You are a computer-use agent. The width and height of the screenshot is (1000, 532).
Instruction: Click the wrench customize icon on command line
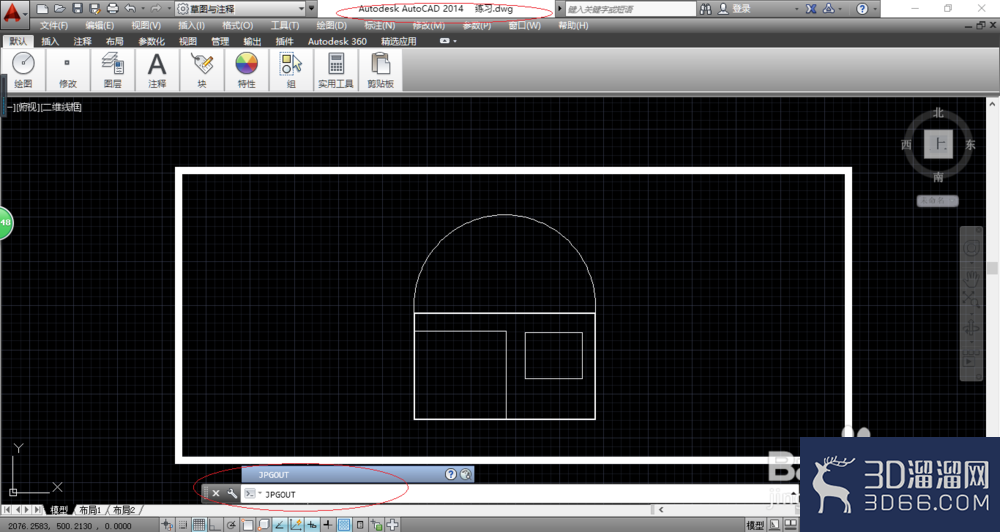coord(232,493)
